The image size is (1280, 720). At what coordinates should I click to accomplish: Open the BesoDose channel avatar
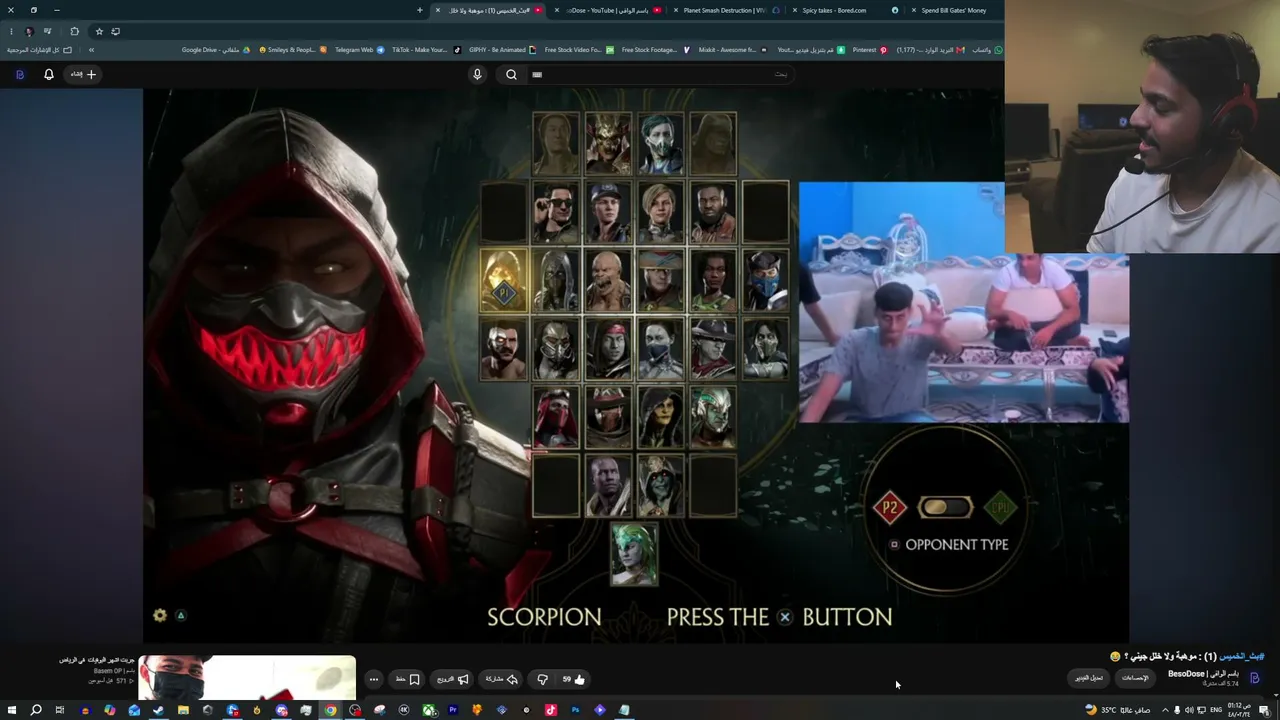coord(1254,678)
